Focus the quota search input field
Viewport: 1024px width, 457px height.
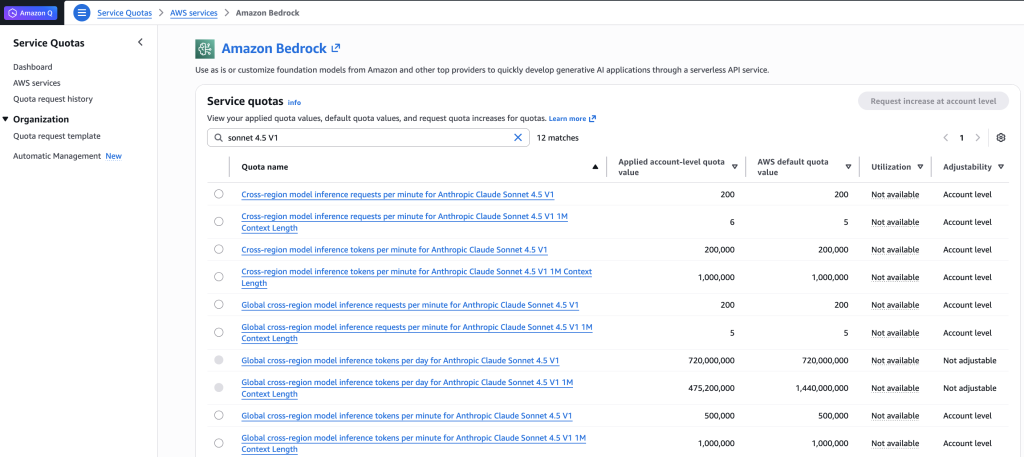[368, 138]
